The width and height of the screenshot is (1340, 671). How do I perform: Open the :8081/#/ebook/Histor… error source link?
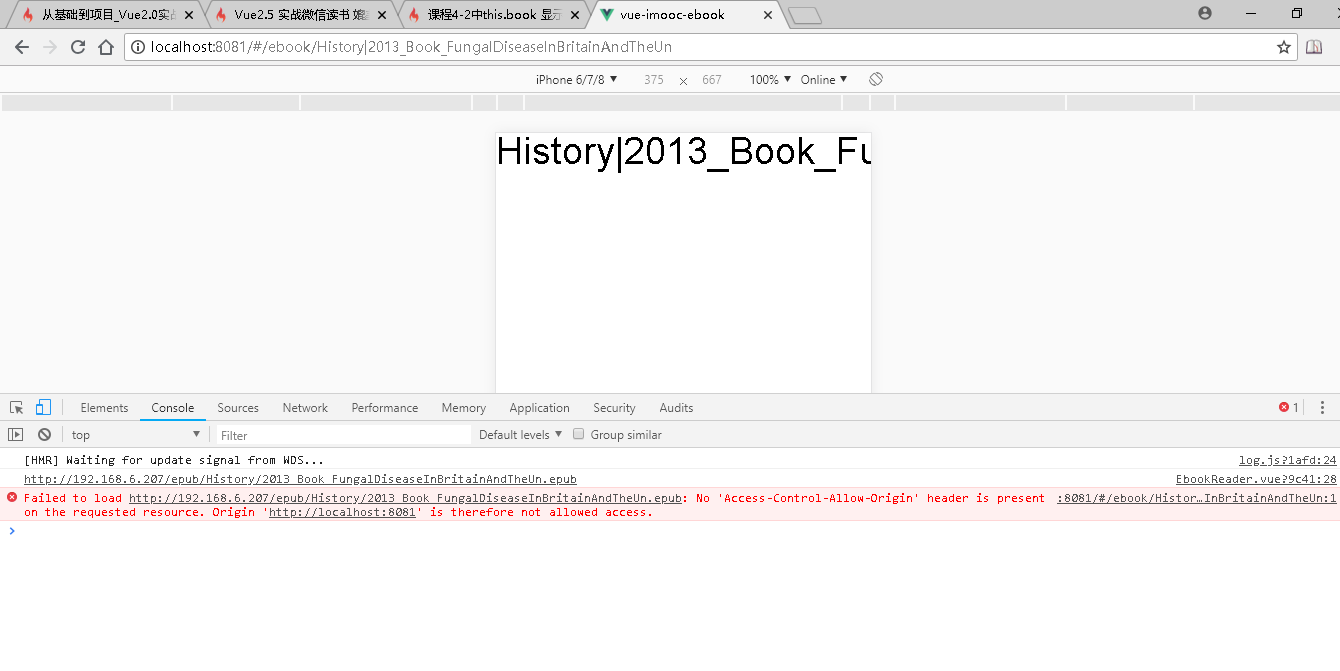[x=1197, y=498]
